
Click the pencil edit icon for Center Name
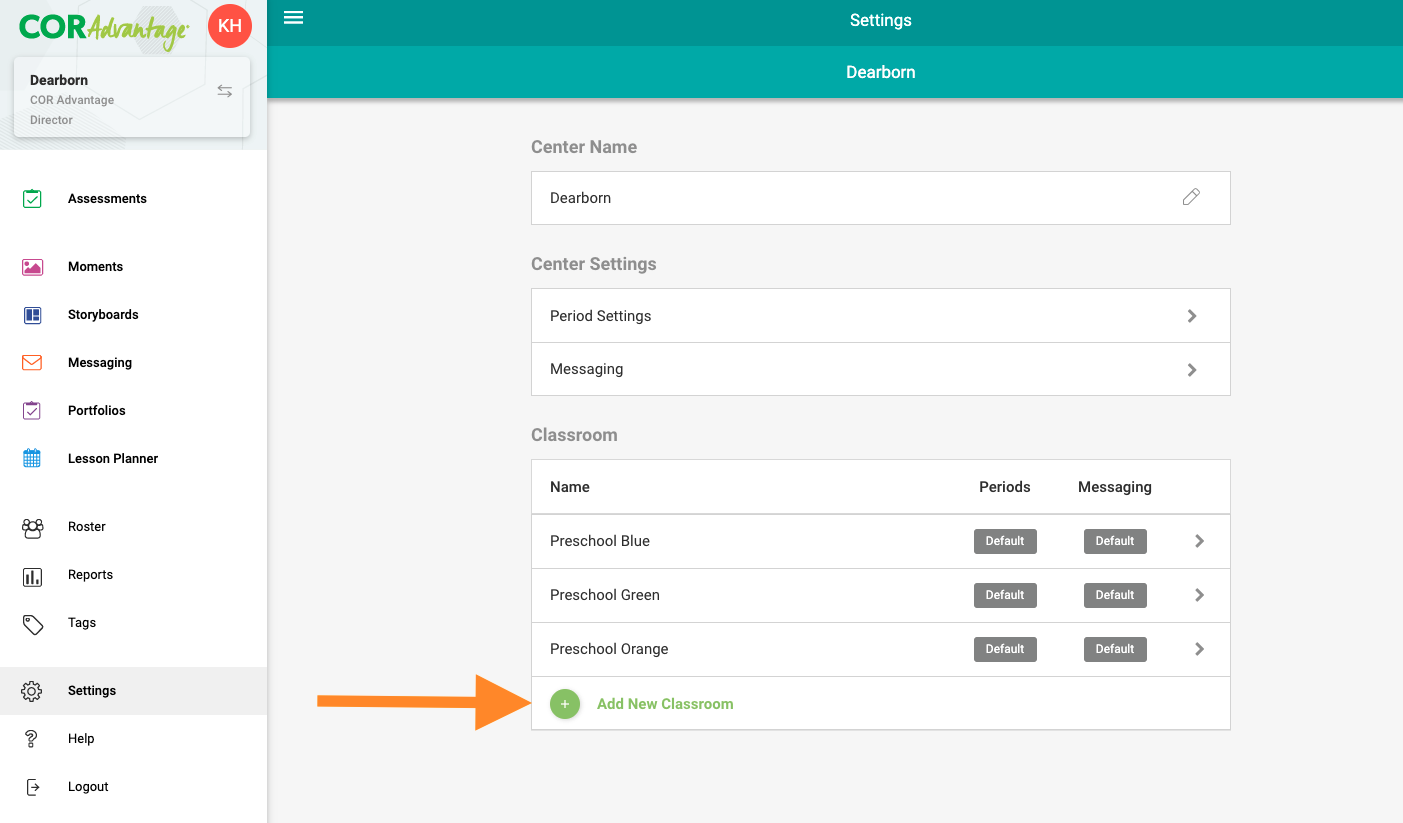(x=1190, y=197)
